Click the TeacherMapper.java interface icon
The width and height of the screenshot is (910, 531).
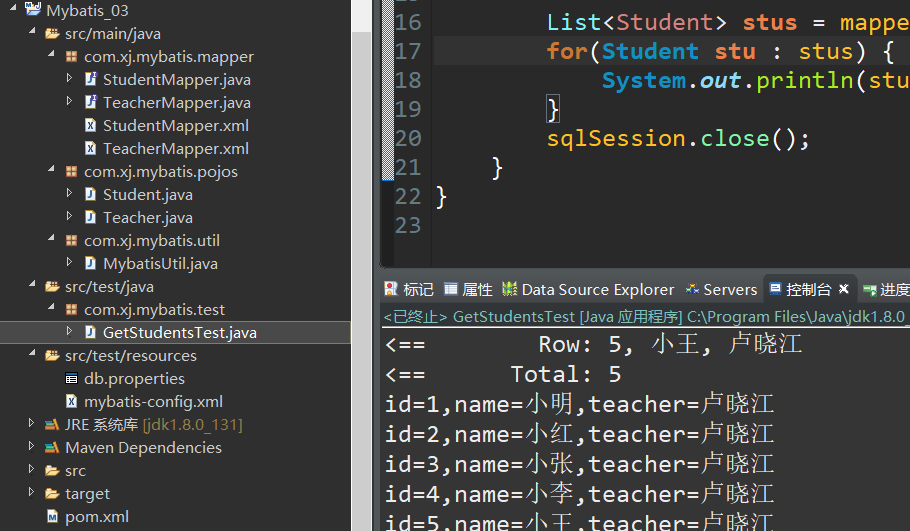pyautogui.click(x=90, y=103)
